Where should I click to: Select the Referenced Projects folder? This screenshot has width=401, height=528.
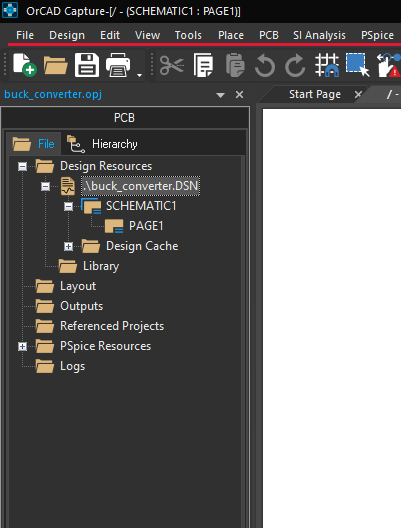[x=112, y=326]
